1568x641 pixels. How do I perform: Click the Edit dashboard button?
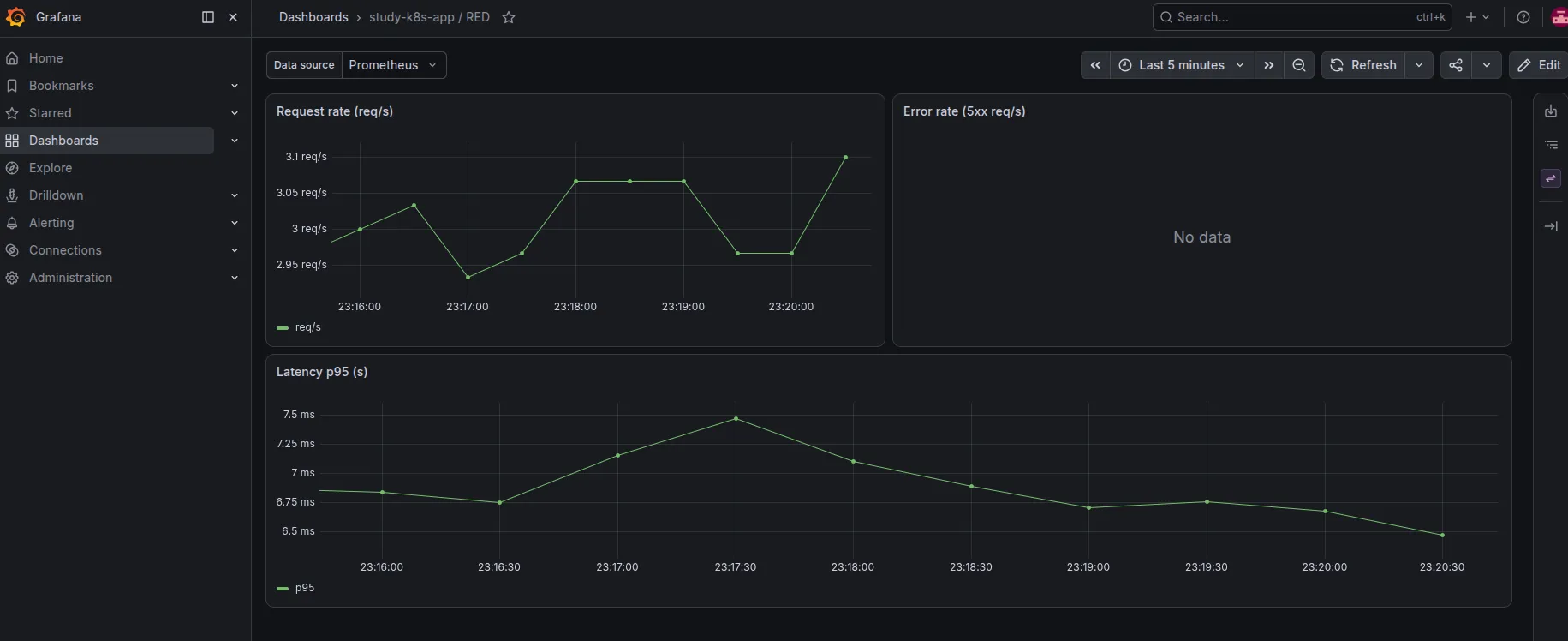tap(1540, 65)
